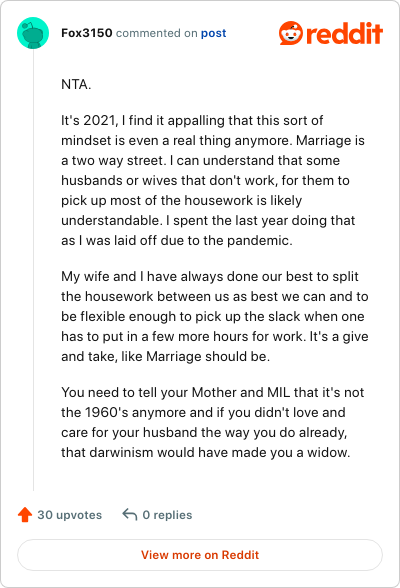Select the "30 upvotes" count label

69,515
